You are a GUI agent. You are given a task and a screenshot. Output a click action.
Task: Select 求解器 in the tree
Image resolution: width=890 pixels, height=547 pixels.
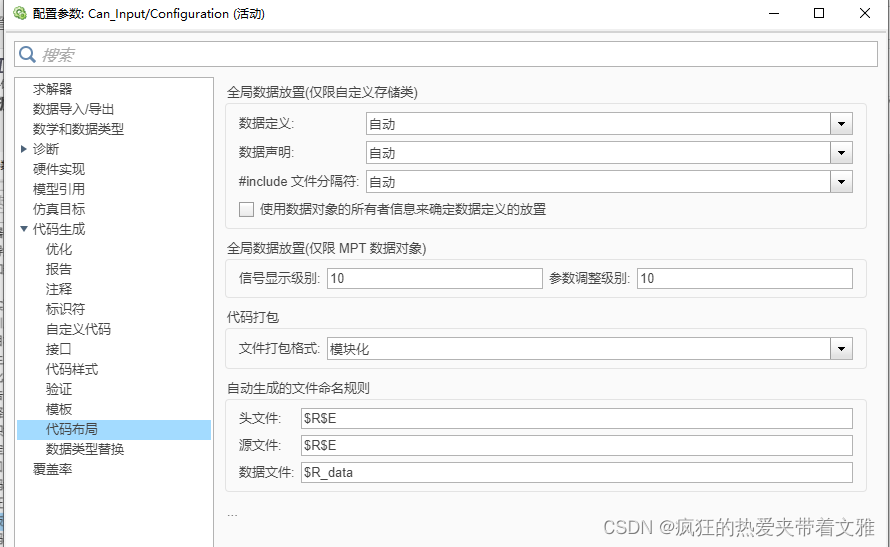(x=52, y=89)
